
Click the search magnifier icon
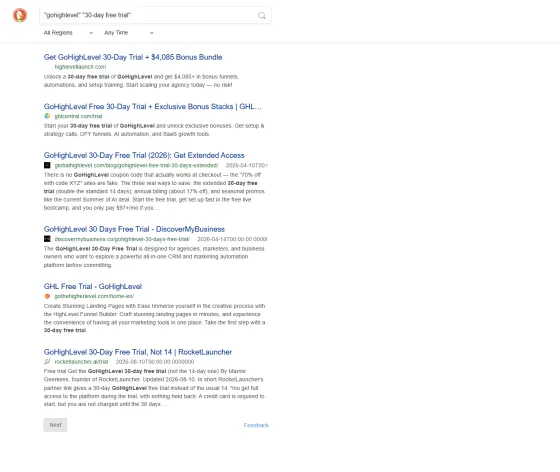262,15
